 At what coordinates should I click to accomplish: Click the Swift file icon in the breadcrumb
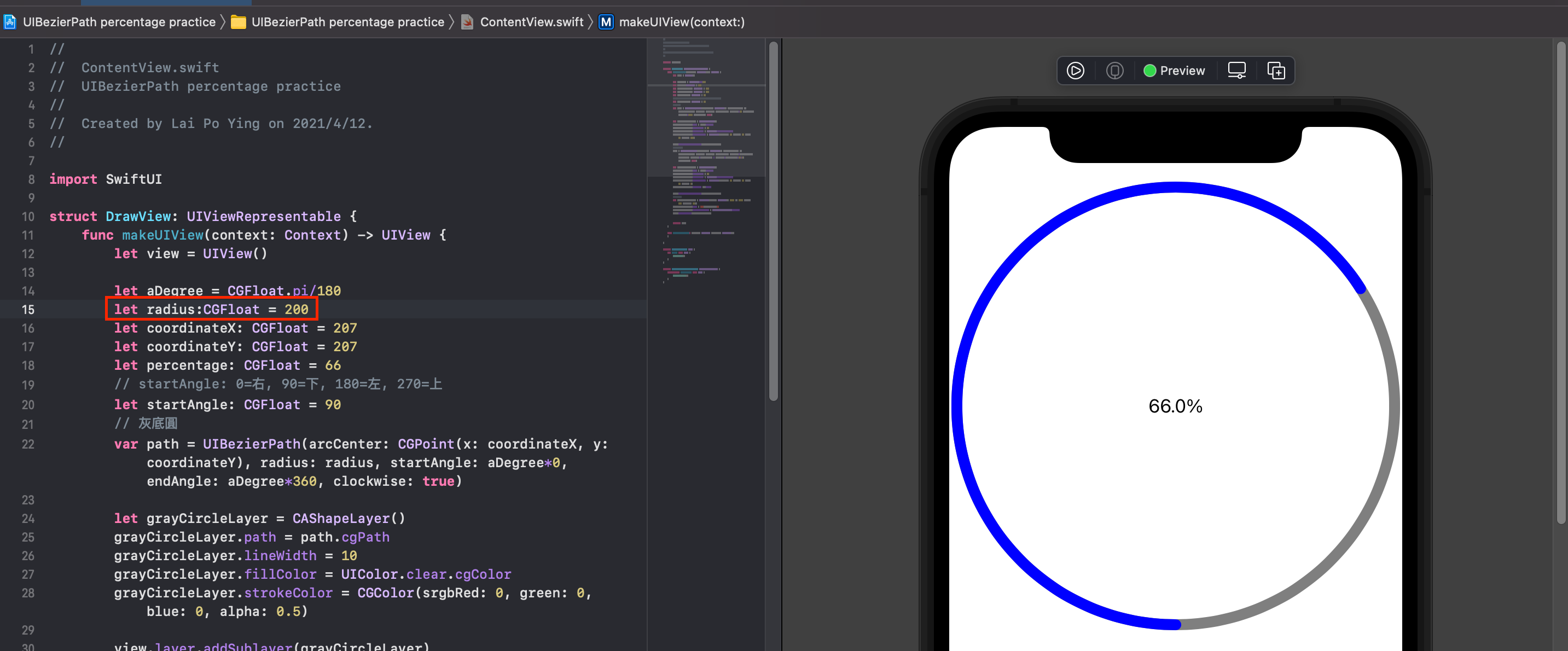[467, 22]
